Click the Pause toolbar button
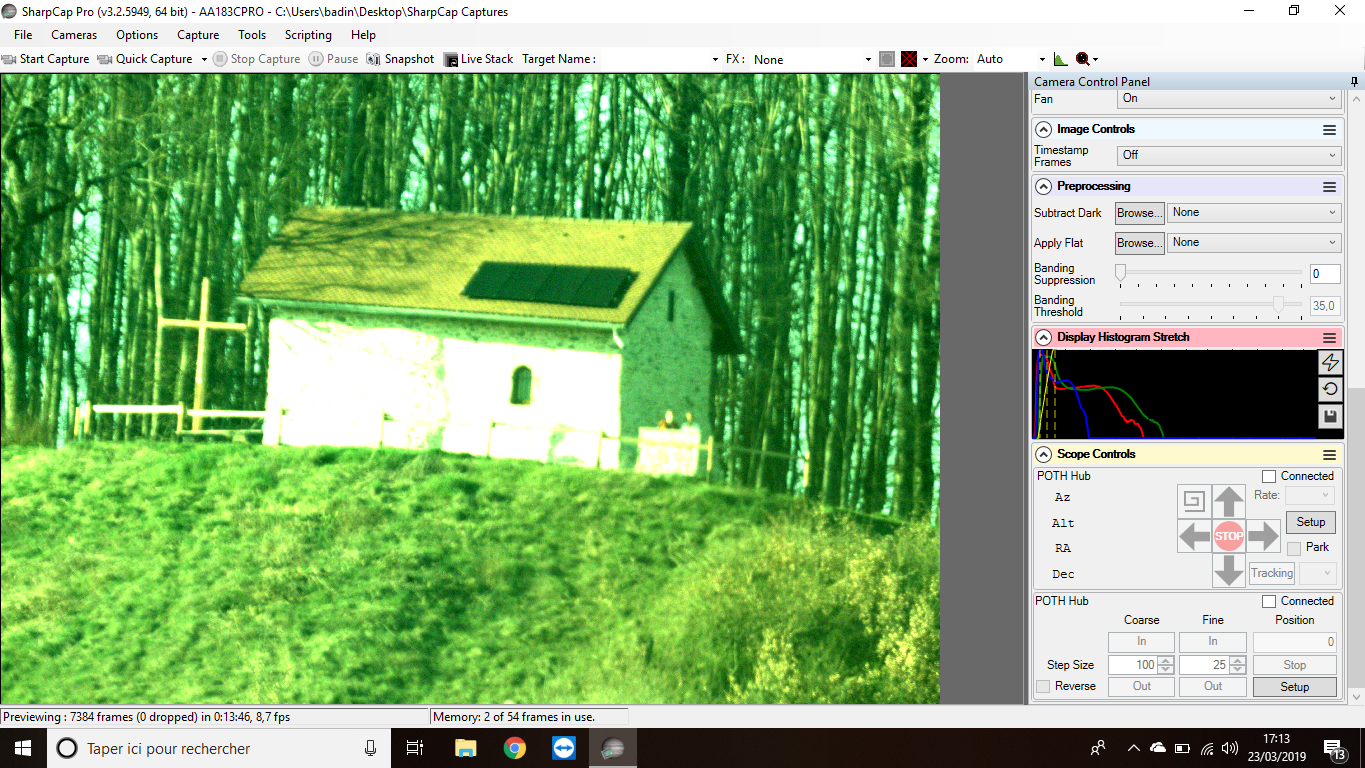The width and height of the screenshot is (1365, 768). tap(334, 59)
